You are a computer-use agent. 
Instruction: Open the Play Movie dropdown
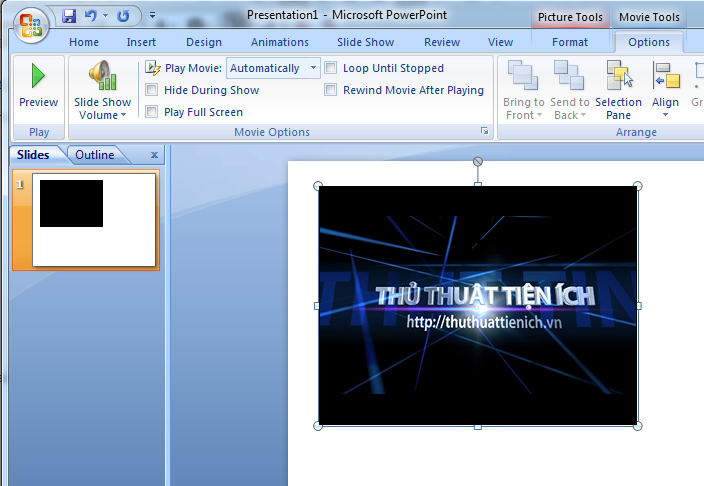point(313,68)
